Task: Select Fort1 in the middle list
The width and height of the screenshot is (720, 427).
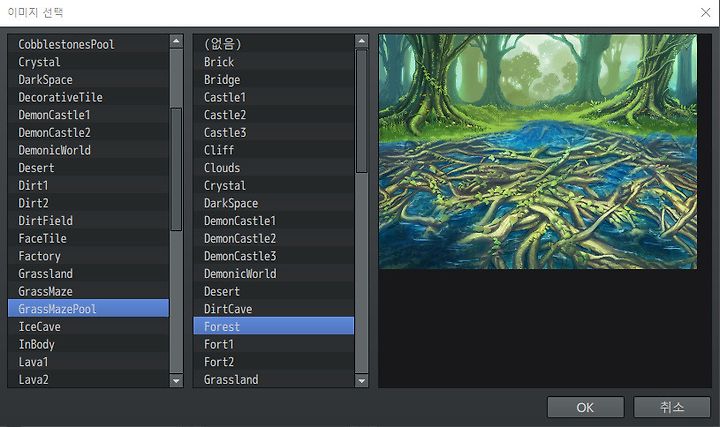Action: click(274, 344)
